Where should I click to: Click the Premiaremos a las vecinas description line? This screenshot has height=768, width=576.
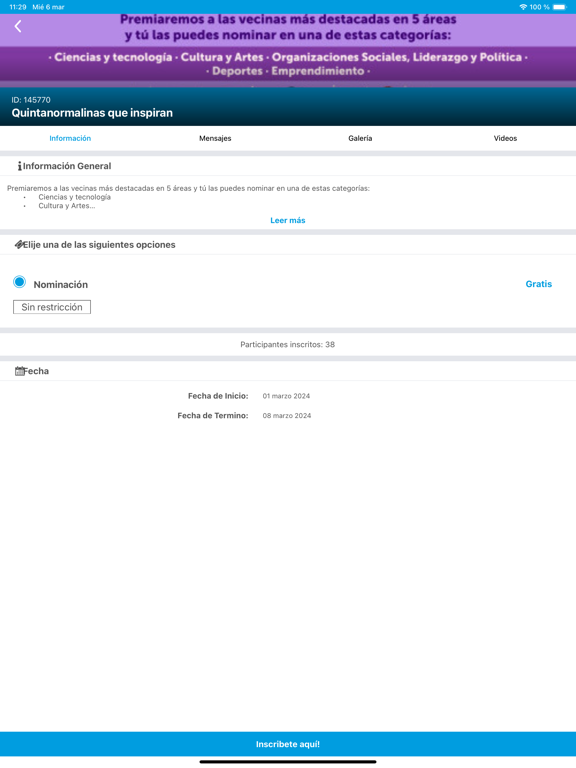(x=188, y=188)
